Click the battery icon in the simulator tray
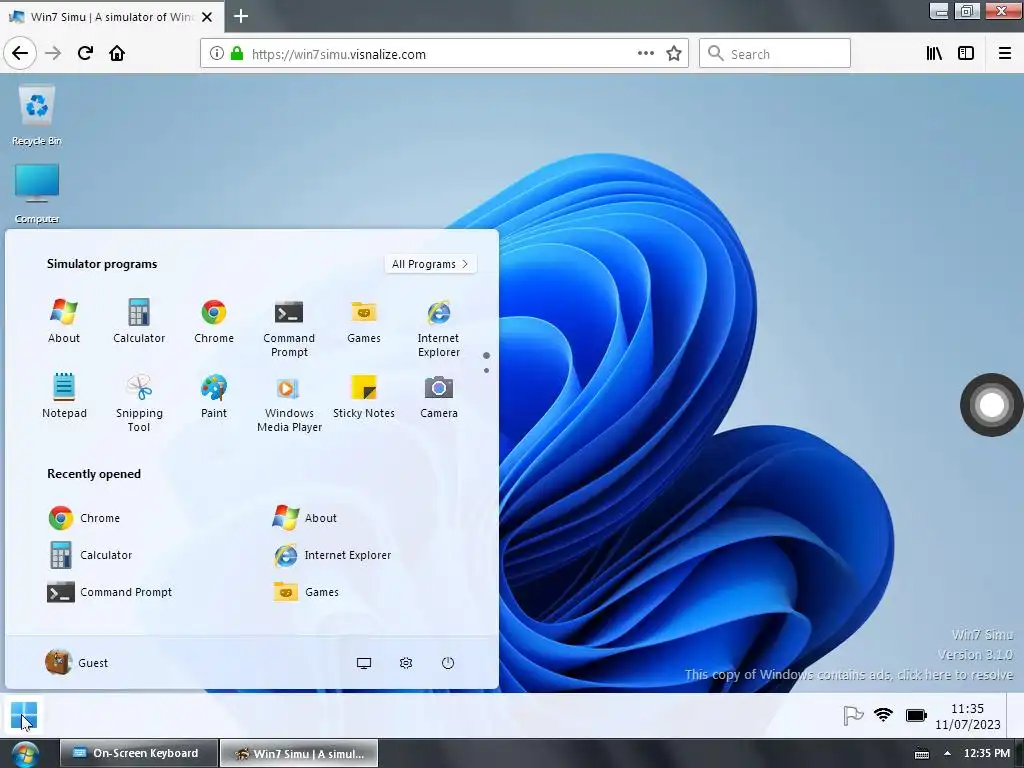This screenshot has height=768, width=1024. [916, 716]
